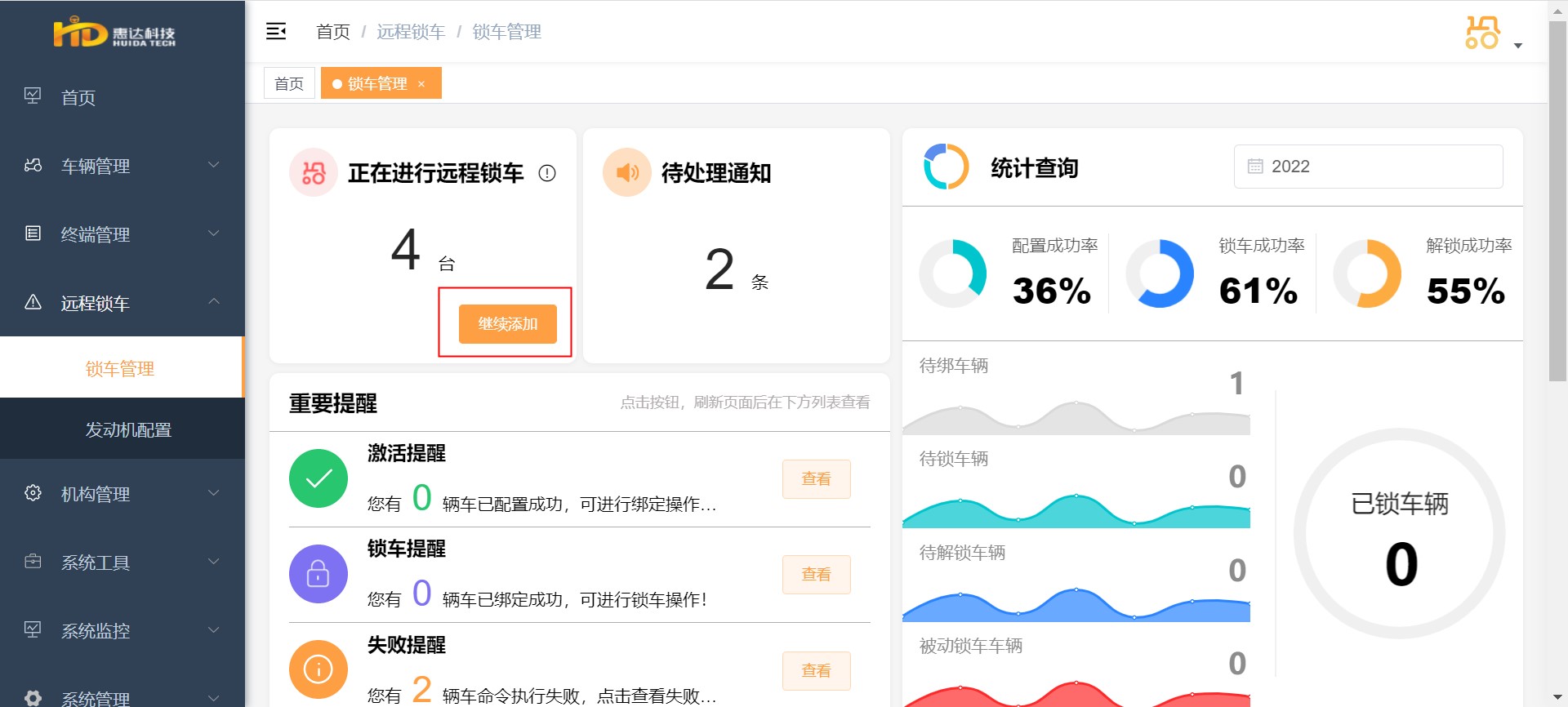Click the pending notification count 2
The height and width of the screenshot is (707, 1568).
point(719,269)
